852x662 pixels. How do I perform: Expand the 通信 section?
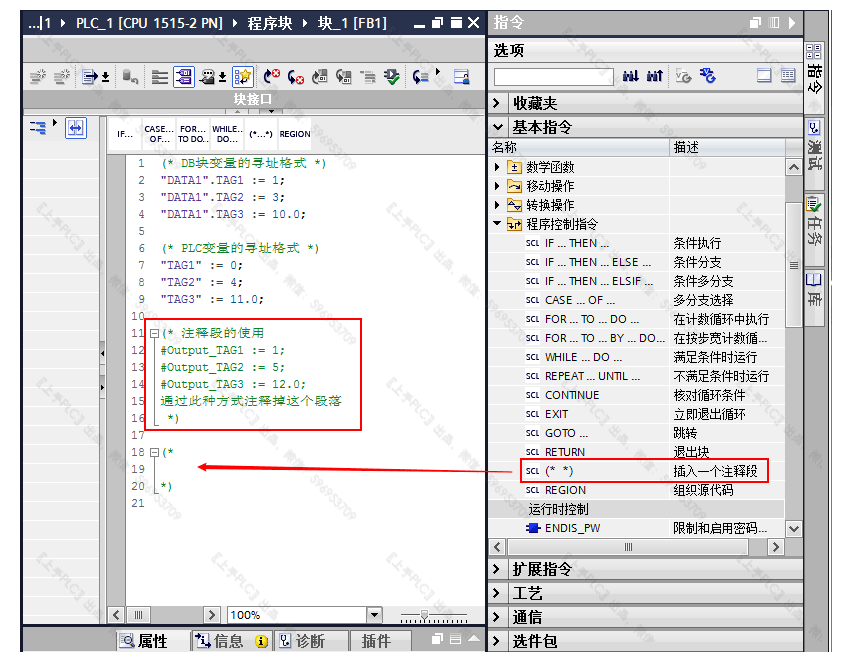click(x=497, y=617)
